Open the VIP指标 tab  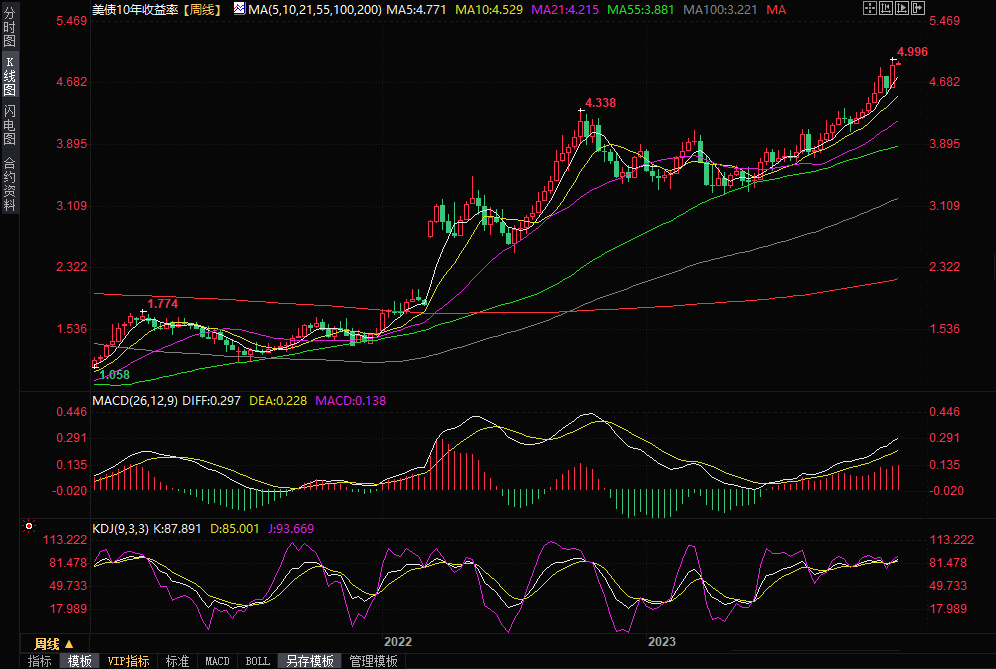click(128, 661)
